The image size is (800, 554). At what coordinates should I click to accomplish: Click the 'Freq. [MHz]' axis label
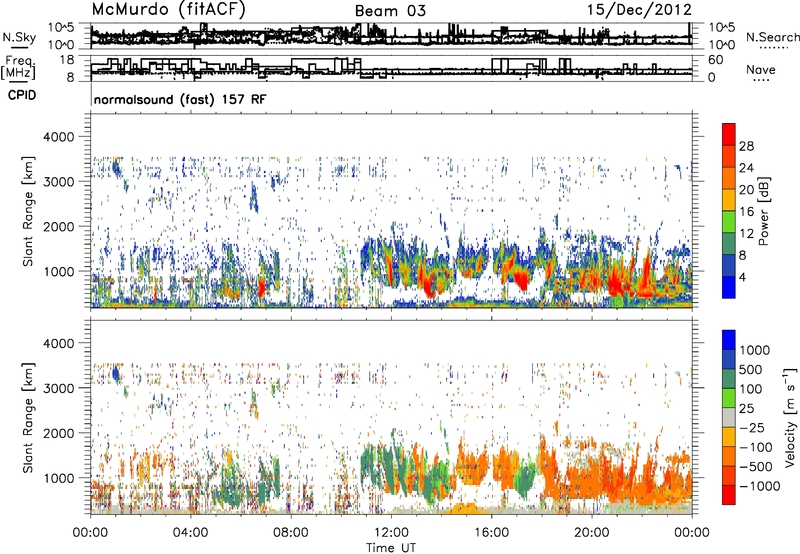click(19, 67)
